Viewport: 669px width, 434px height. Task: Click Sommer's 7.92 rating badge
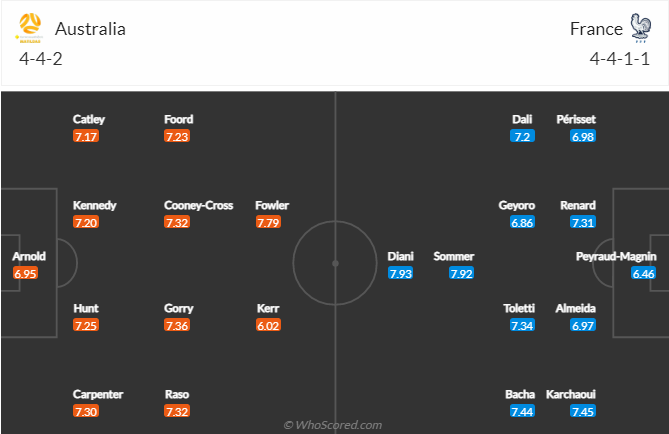pos(461,273)
